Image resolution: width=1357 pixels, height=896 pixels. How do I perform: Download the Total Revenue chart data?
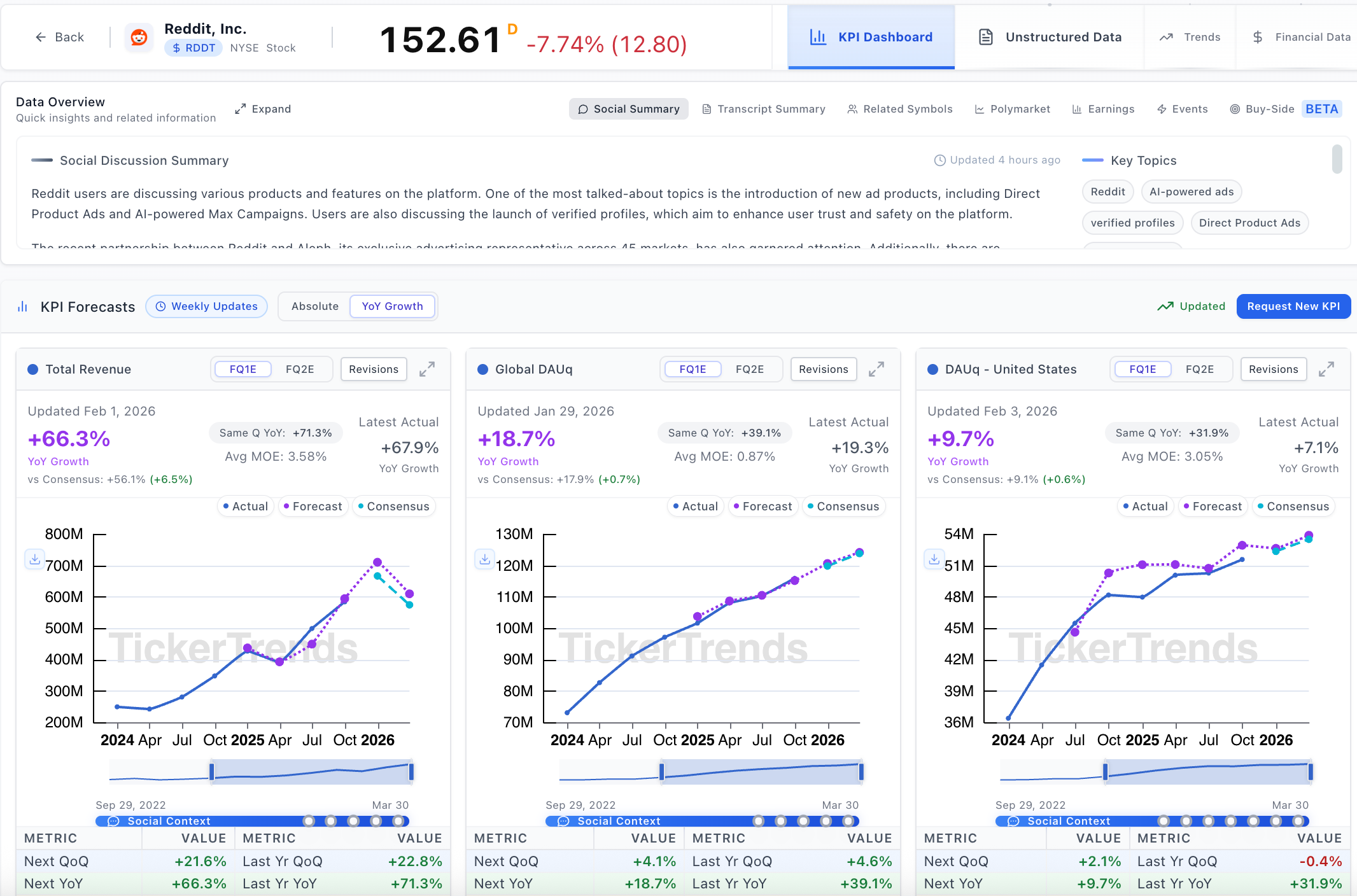tap(35, 559)
